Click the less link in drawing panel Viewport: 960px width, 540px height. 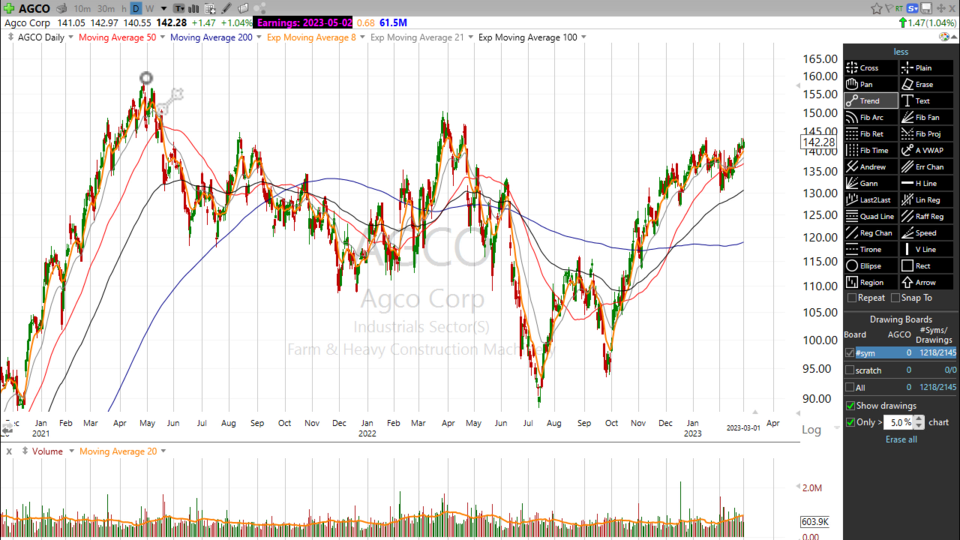pos(901,52)
